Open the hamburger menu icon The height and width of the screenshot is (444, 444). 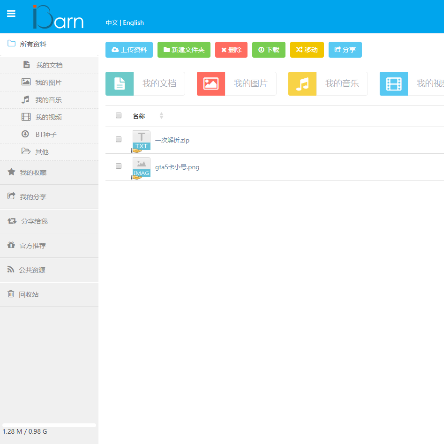(11, 13)
